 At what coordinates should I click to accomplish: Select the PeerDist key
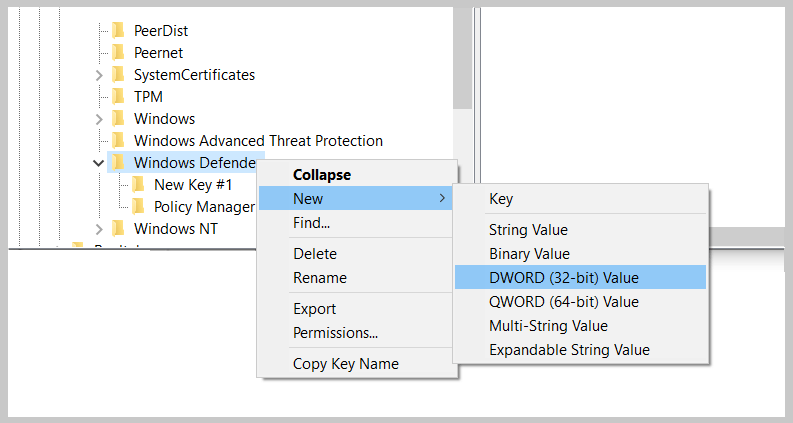tap(161, 31)
